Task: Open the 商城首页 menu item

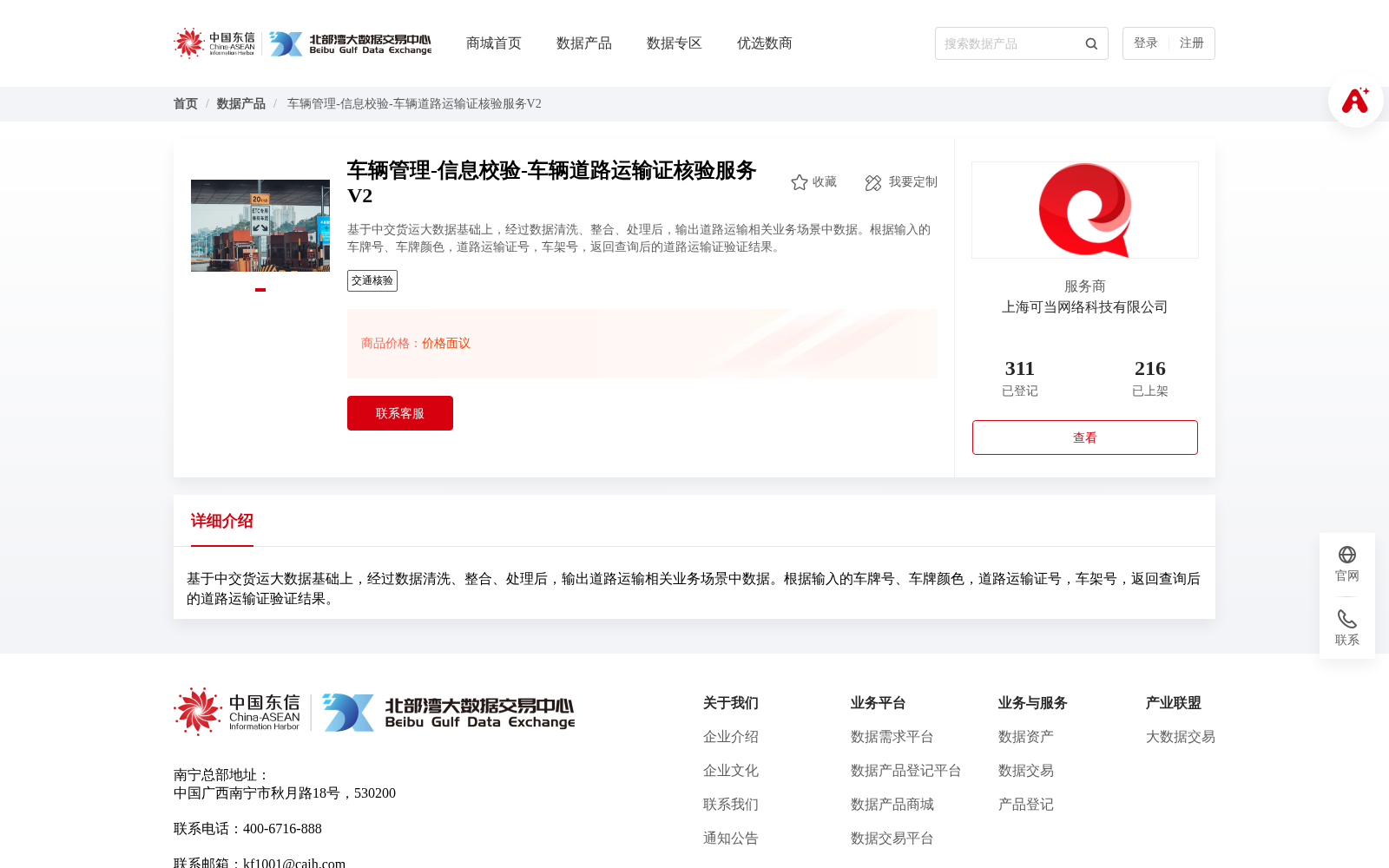Action: pyautogui.click(x=494, y=43)
